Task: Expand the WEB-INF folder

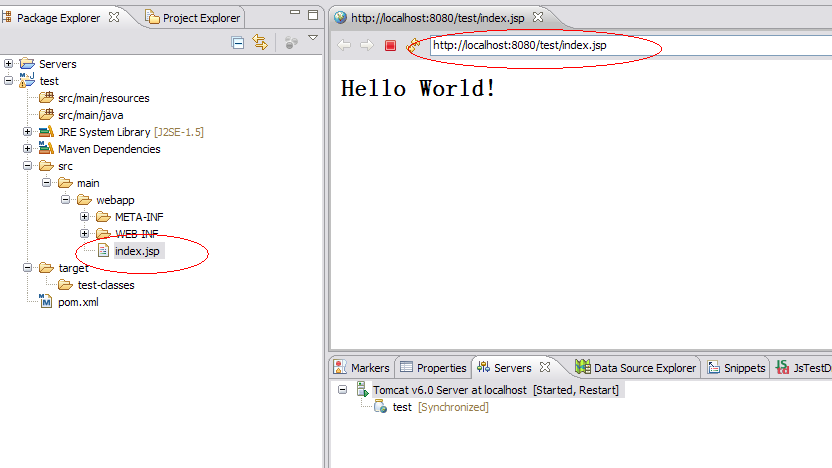Action: pos(84,233)
